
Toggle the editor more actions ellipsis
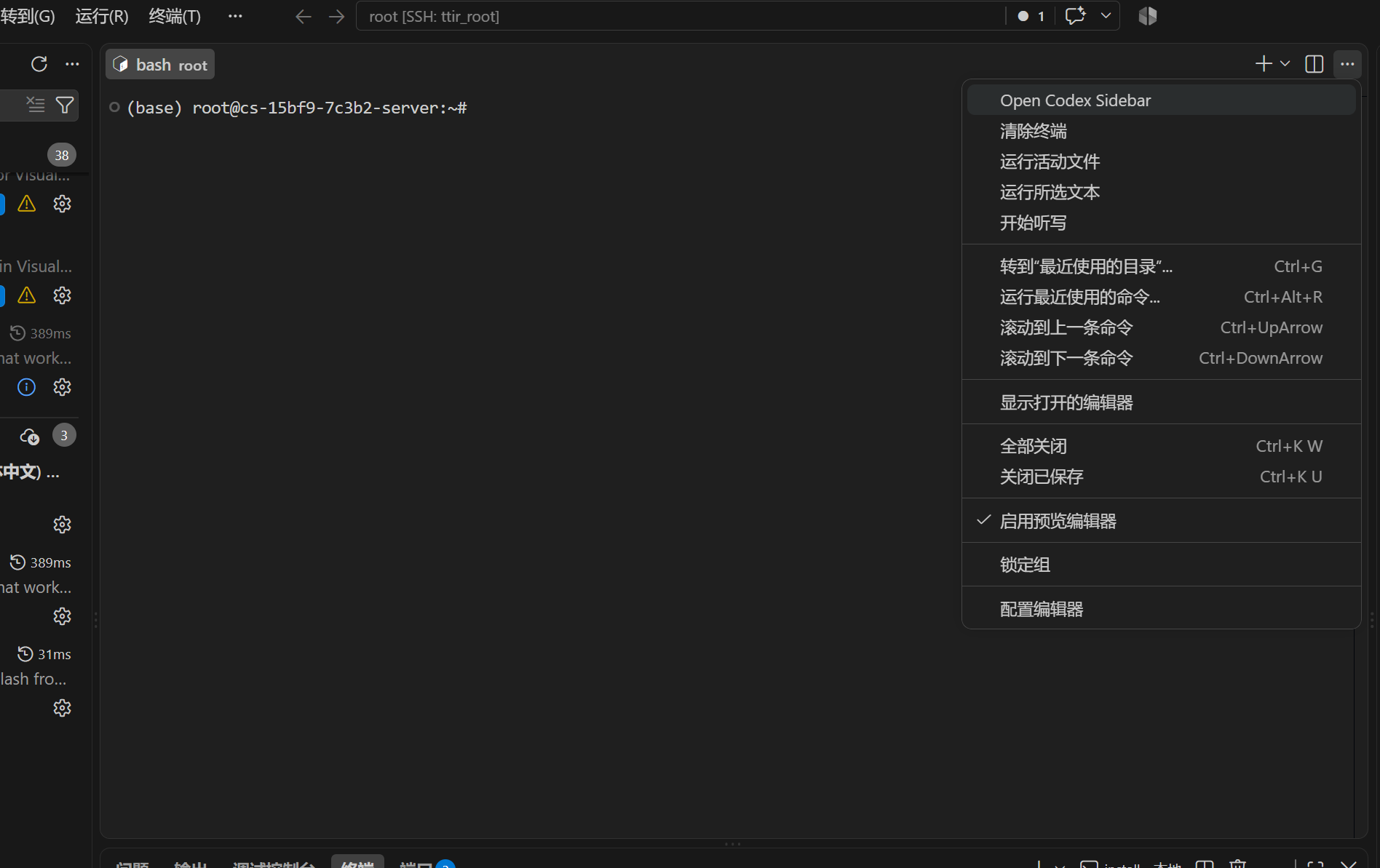click(x=1348, y=64)
